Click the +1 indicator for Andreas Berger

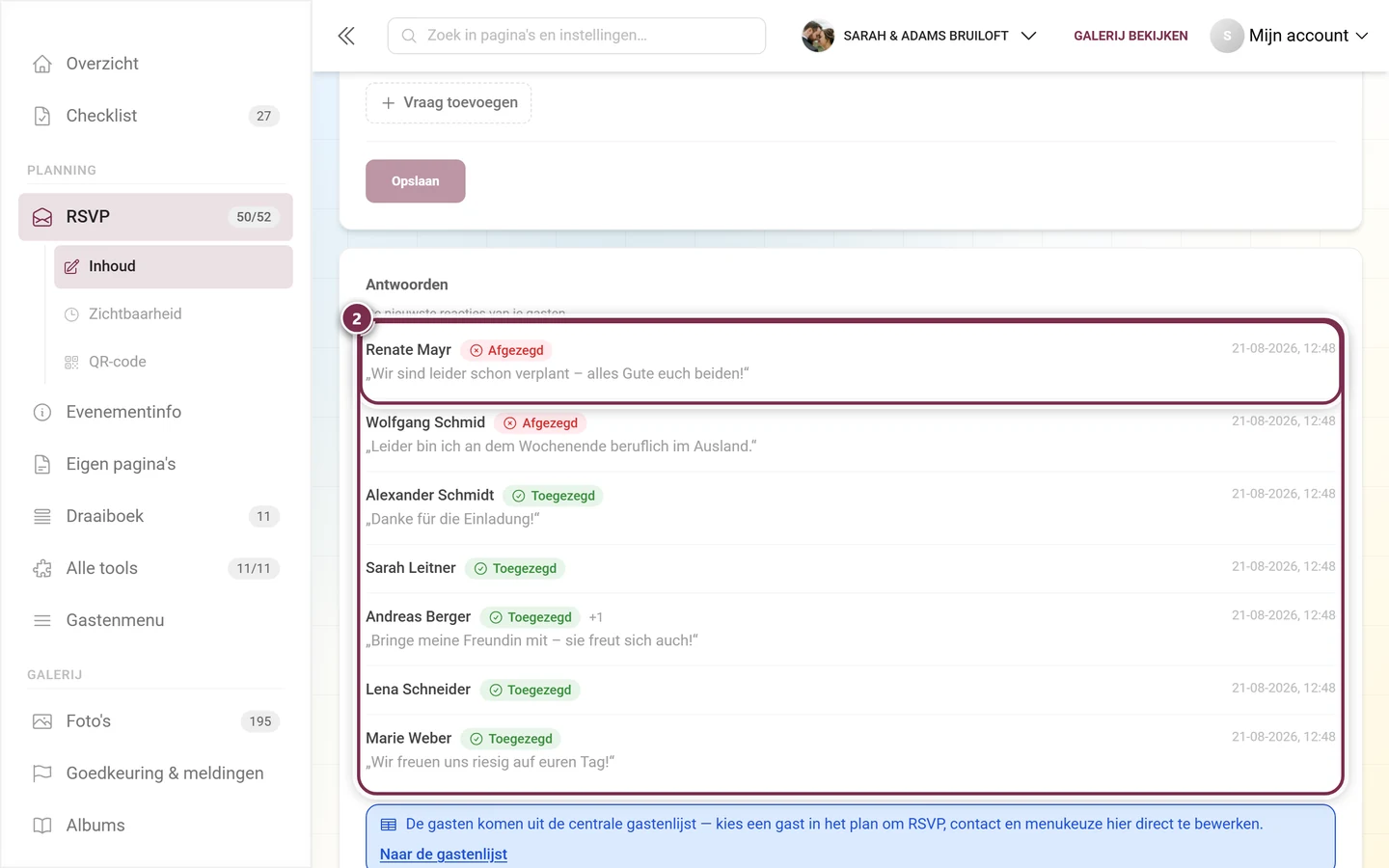click(x=596, y=617)
